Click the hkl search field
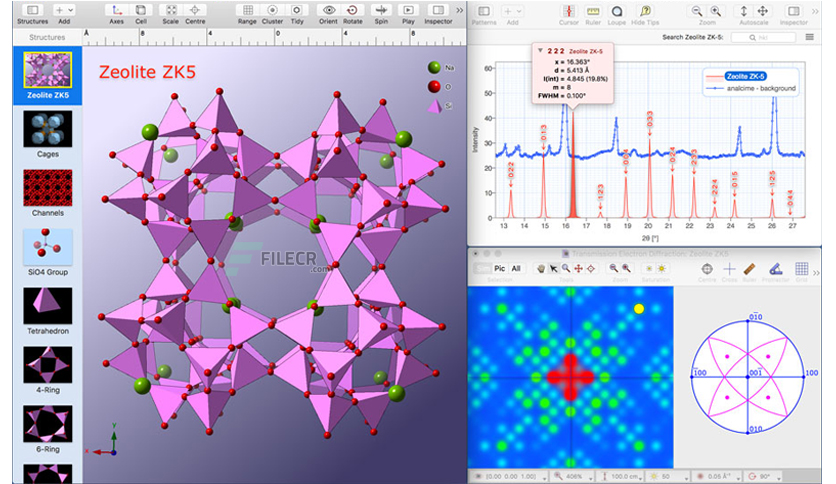The width and height of the screenshot is (836, 484). pyautogui.click(x=763, y=37)
